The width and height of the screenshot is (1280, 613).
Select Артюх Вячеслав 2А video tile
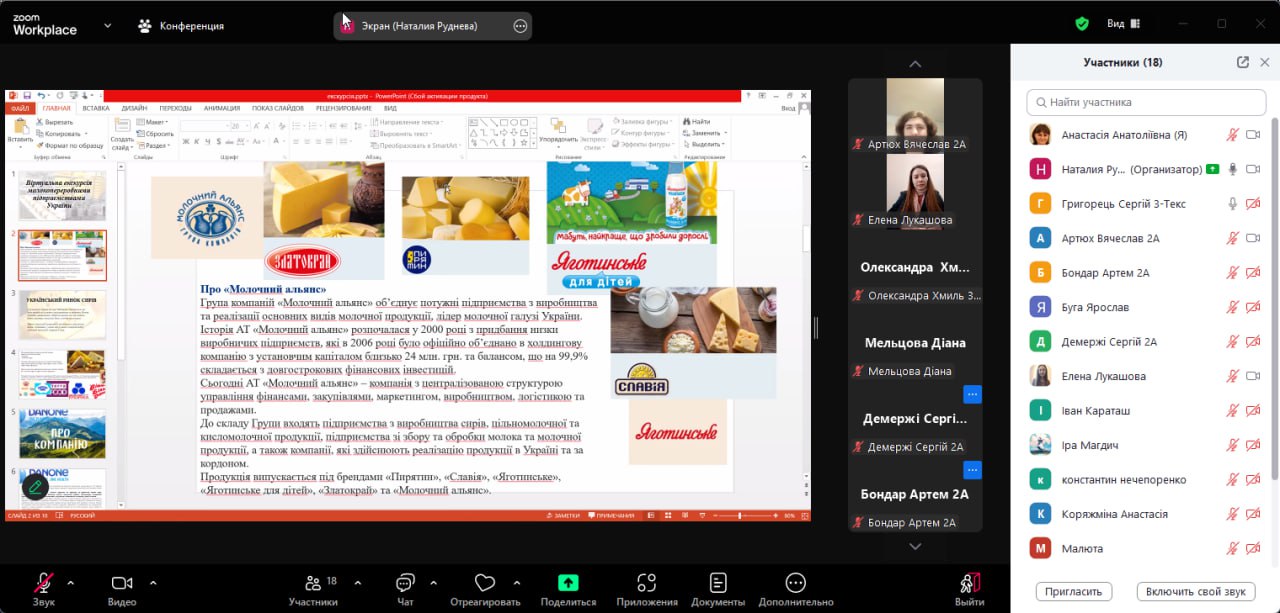[x=915, y=115]
